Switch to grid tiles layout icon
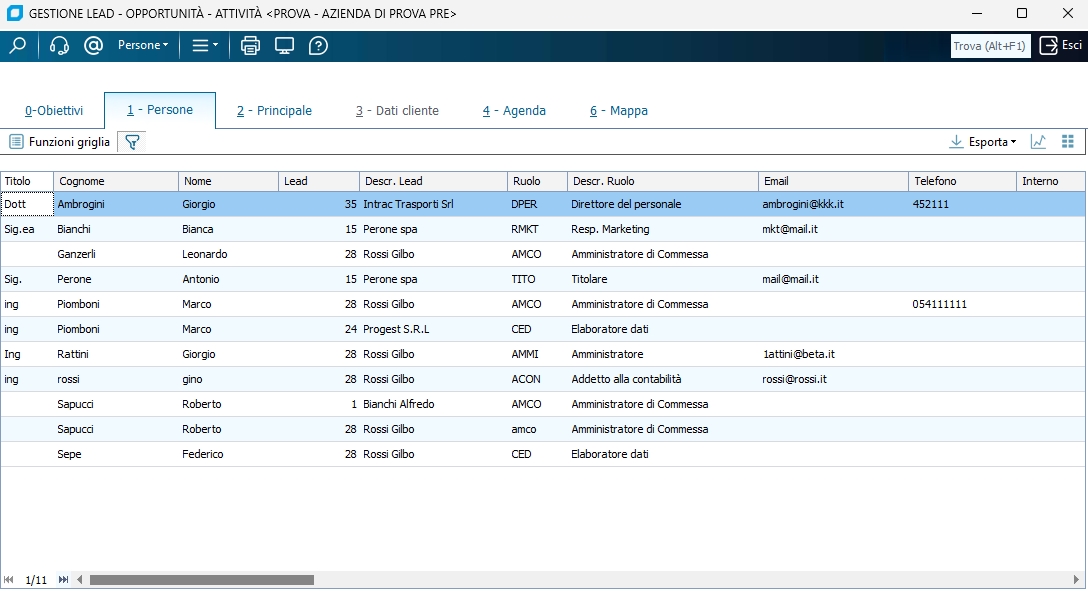The image size is (1088, 591). point(1067,142)
